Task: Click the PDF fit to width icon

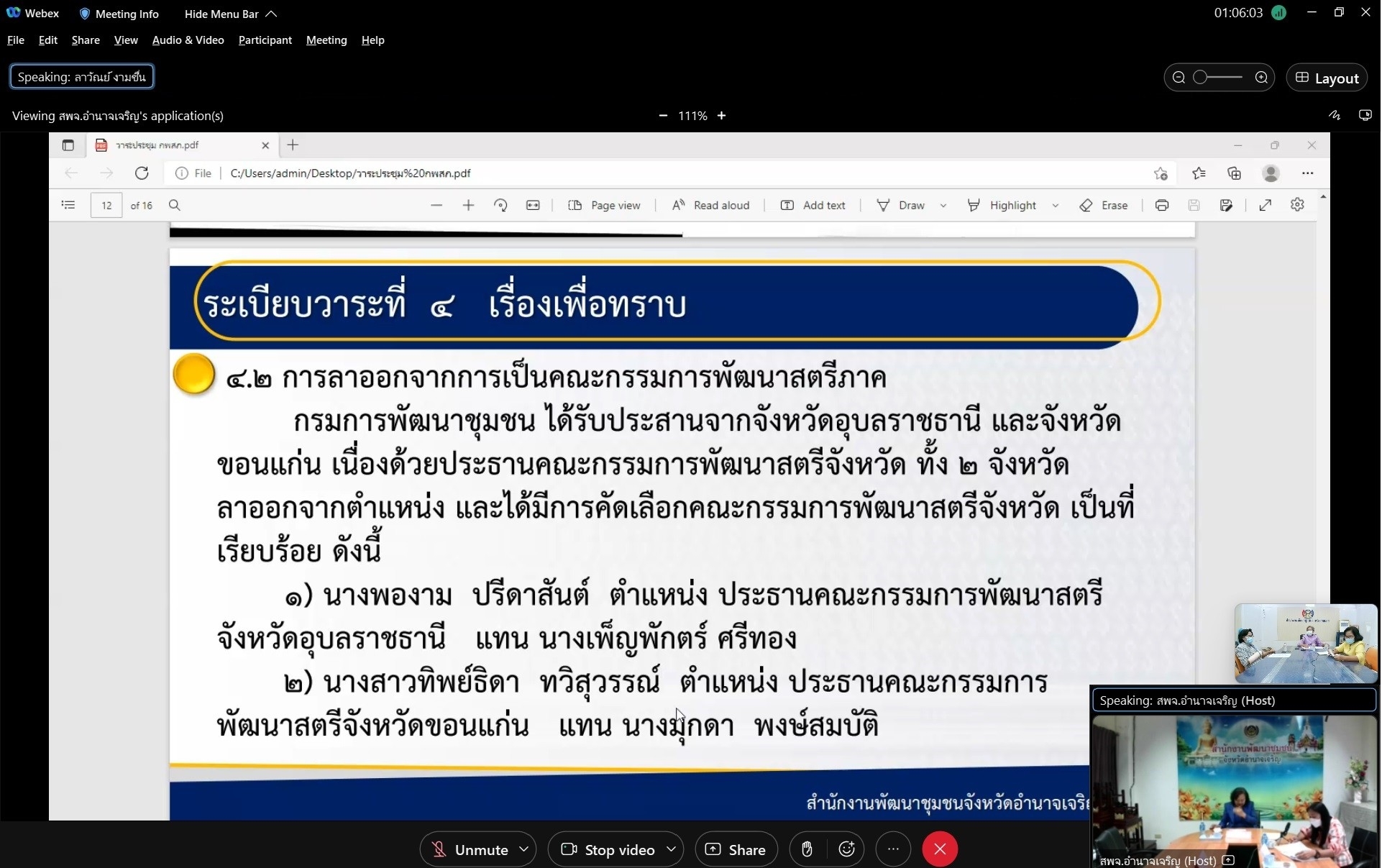Action: click(533, 205)
